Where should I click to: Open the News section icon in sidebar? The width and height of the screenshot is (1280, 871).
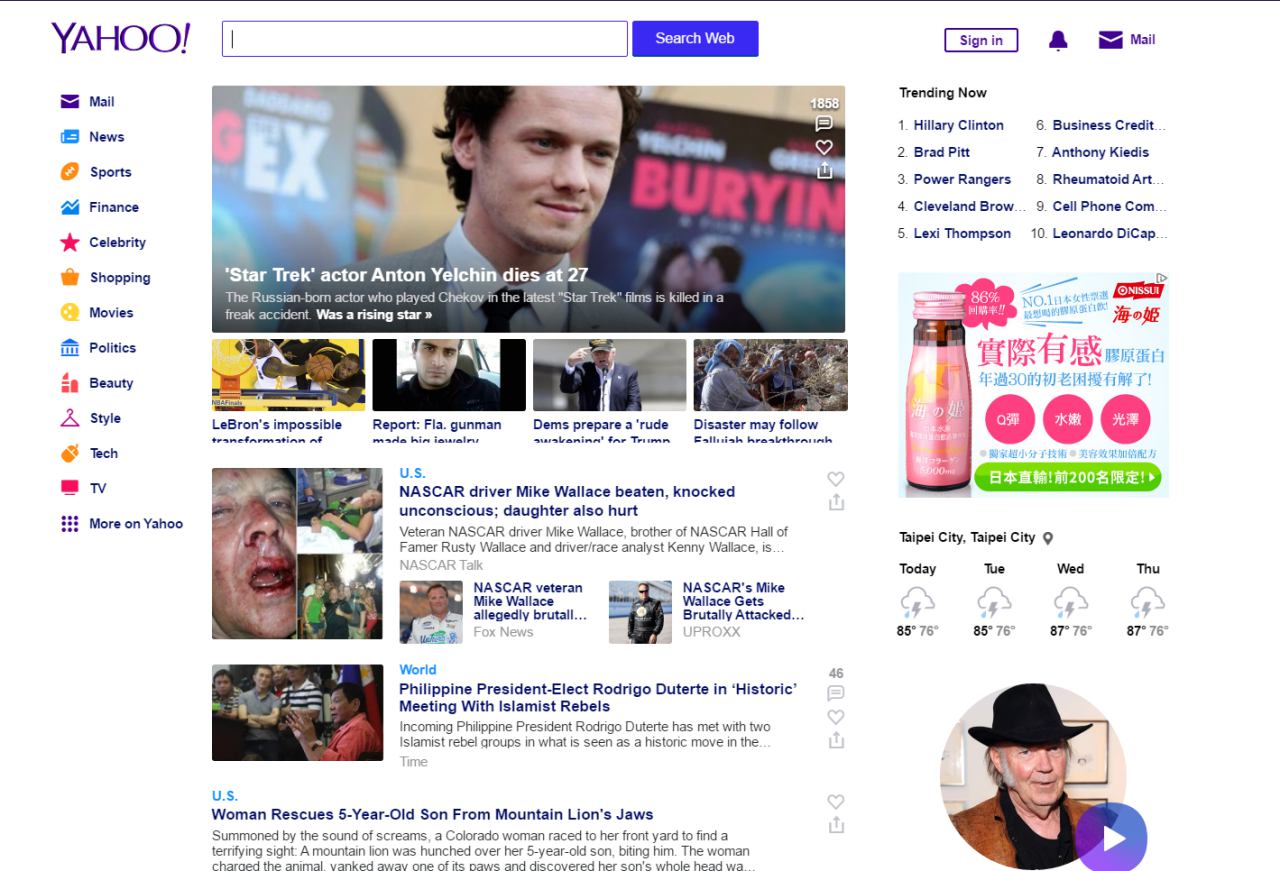[x=70, y=137]
